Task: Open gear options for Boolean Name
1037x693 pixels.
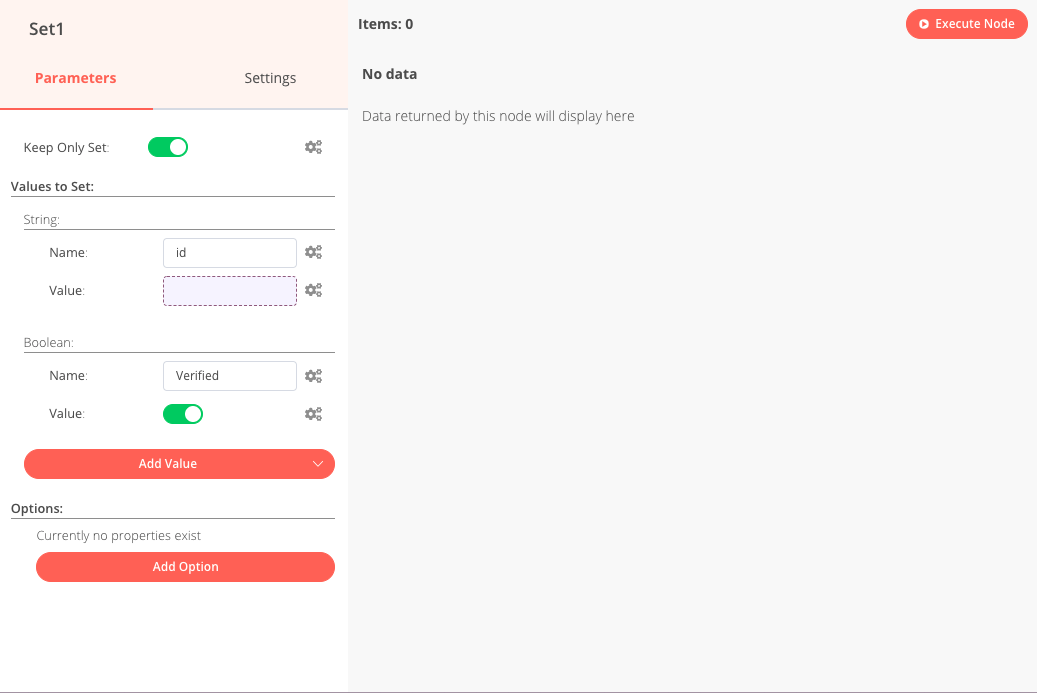Action: pos(313,376)
